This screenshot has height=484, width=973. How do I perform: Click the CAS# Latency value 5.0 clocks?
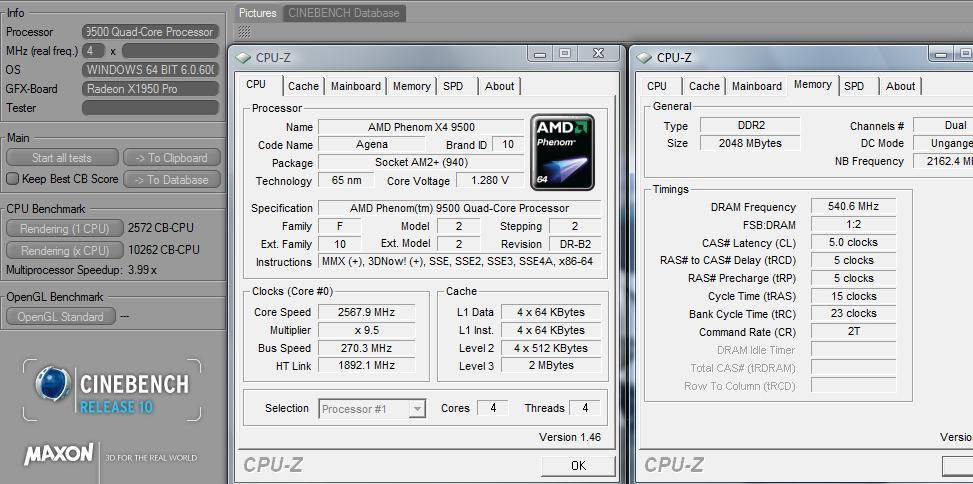[x=853, y=243]
